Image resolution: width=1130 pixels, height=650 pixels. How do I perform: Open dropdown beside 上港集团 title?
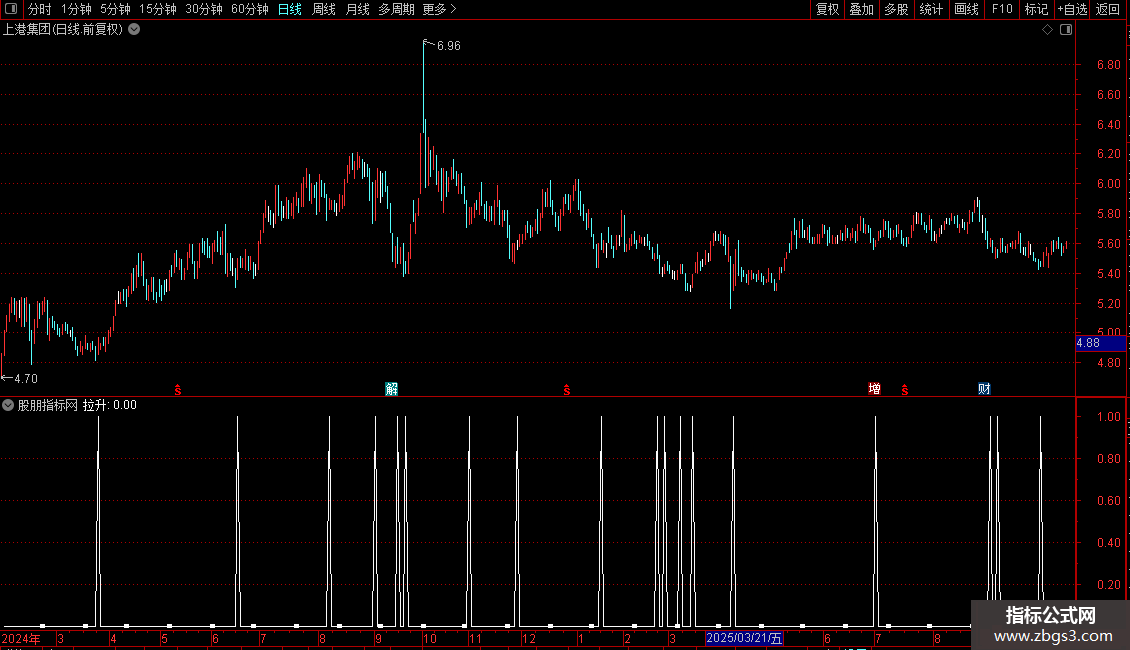coord(134,30)
